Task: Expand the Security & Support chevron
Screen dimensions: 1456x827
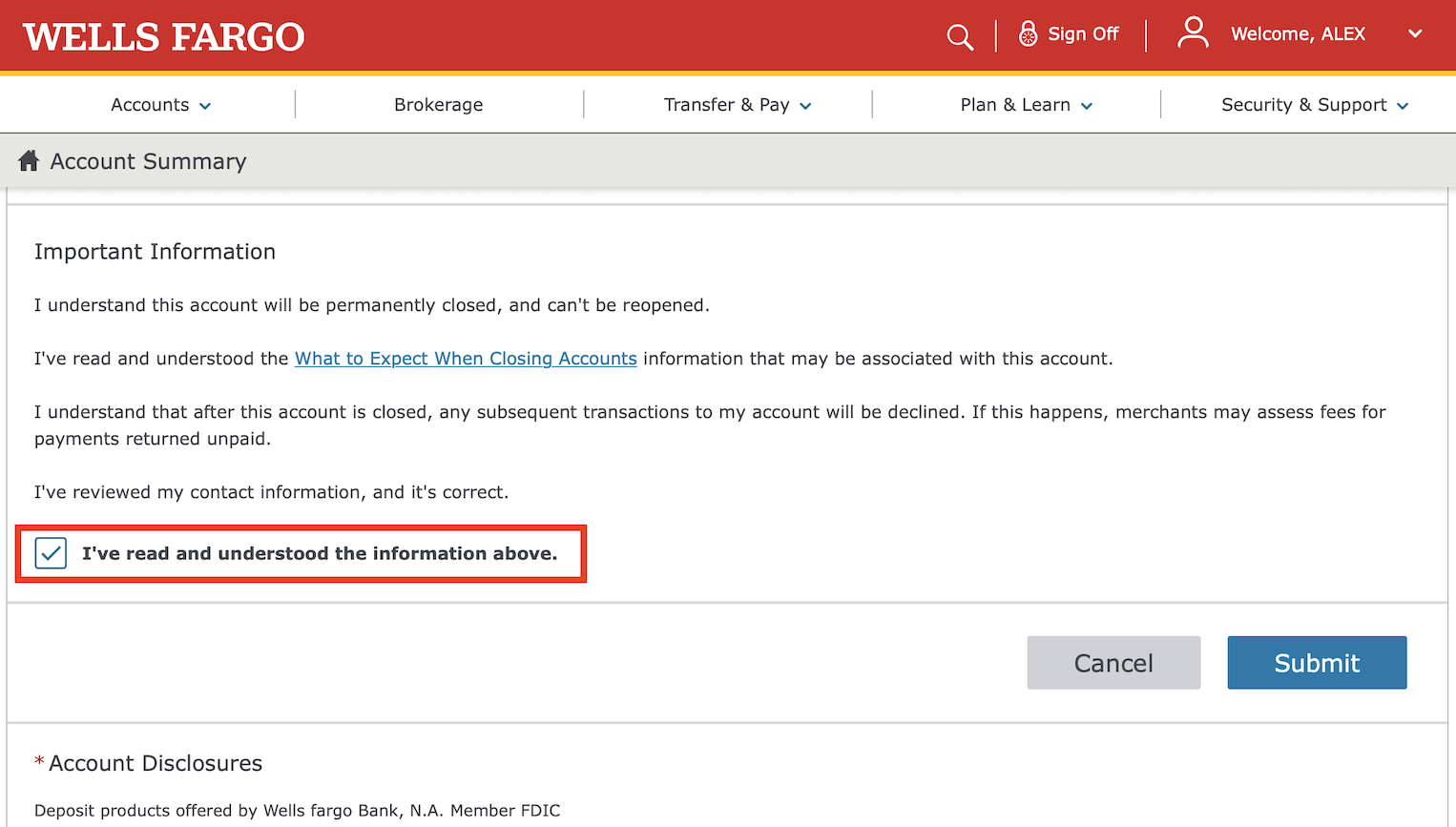Action: point(1403,106)
